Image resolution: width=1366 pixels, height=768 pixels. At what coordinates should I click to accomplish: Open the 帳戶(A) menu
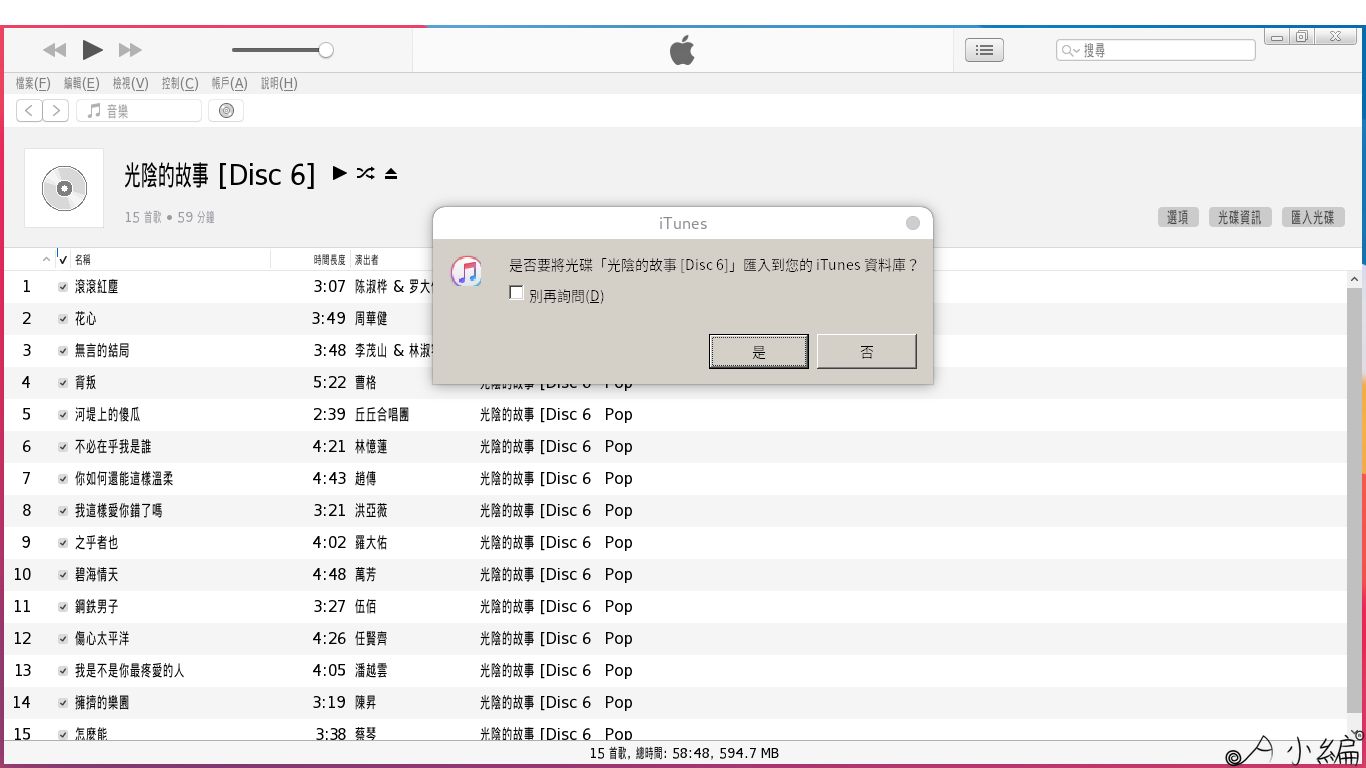click(x=229, y=84)
